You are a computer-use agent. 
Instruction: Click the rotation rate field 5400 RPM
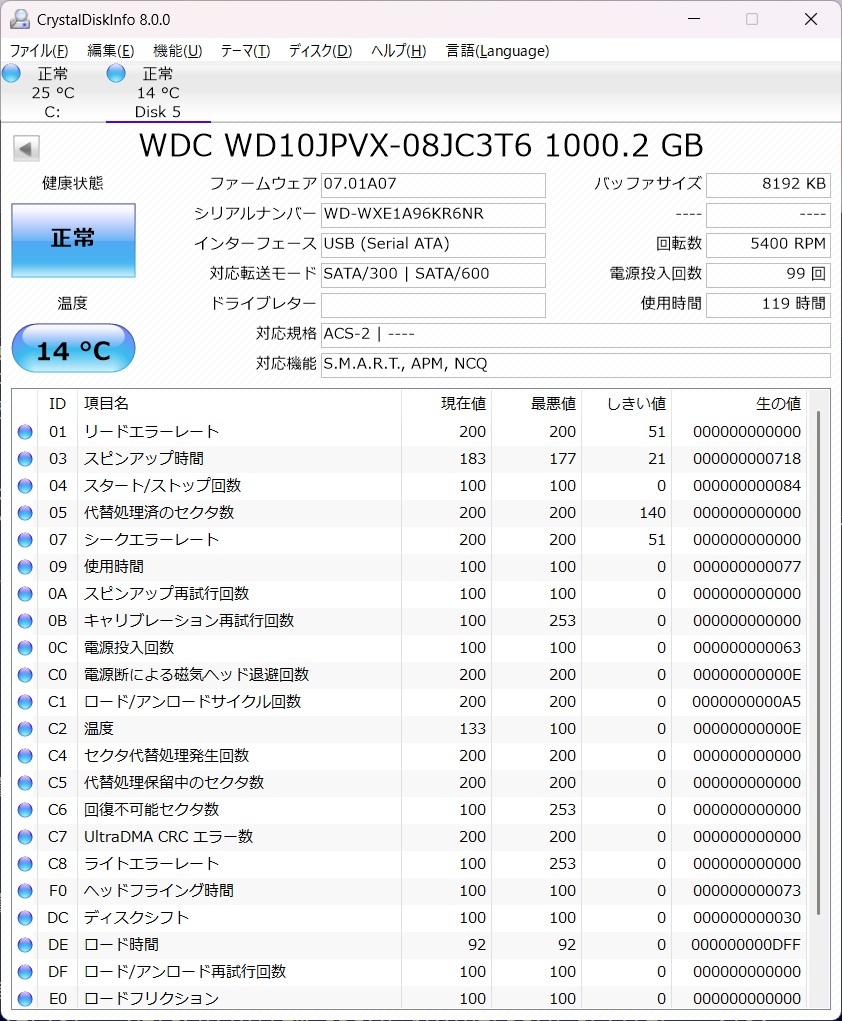(x=768, y=244)
